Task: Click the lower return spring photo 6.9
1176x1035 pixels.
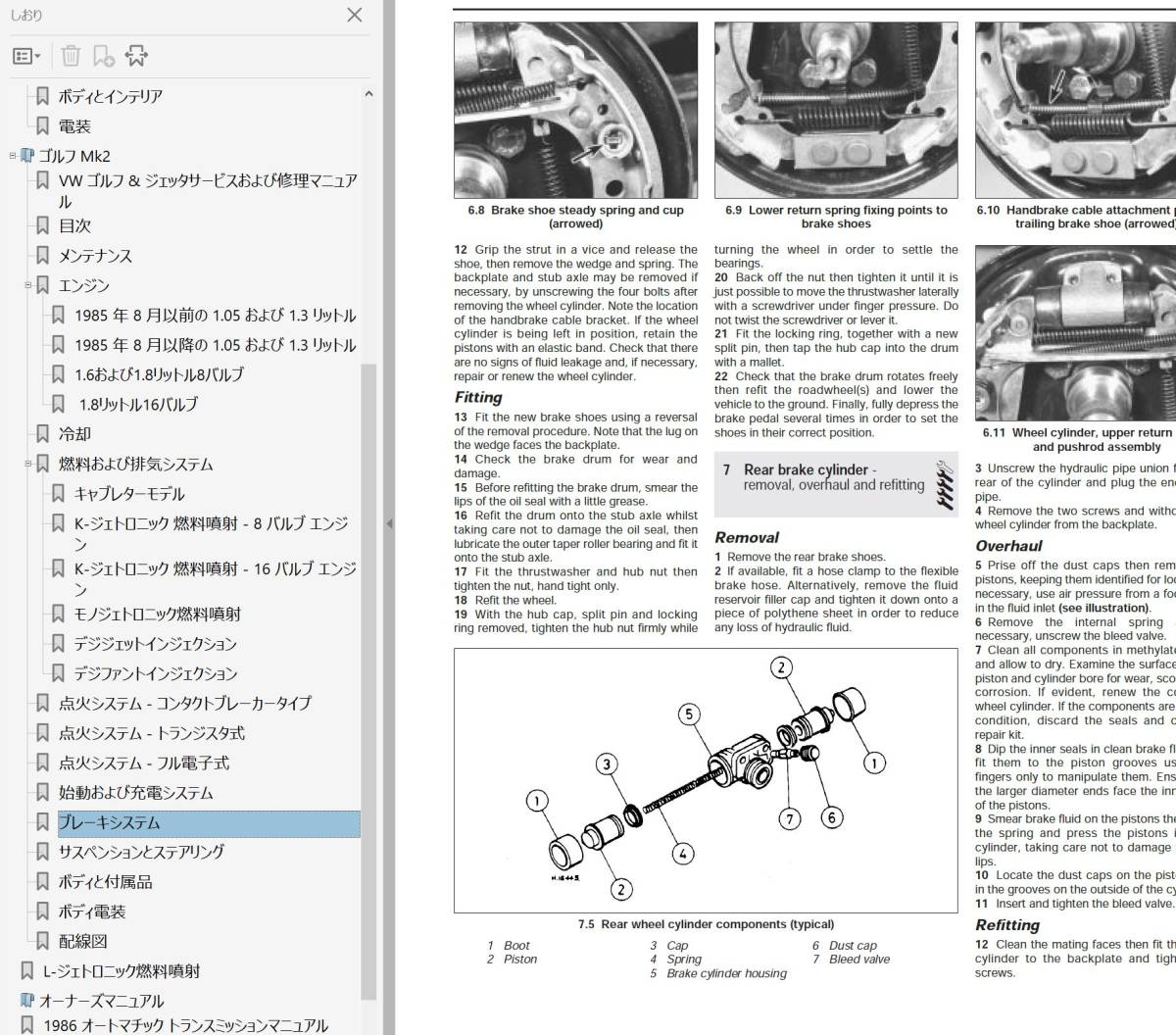Action: click(x=836, y=110)
